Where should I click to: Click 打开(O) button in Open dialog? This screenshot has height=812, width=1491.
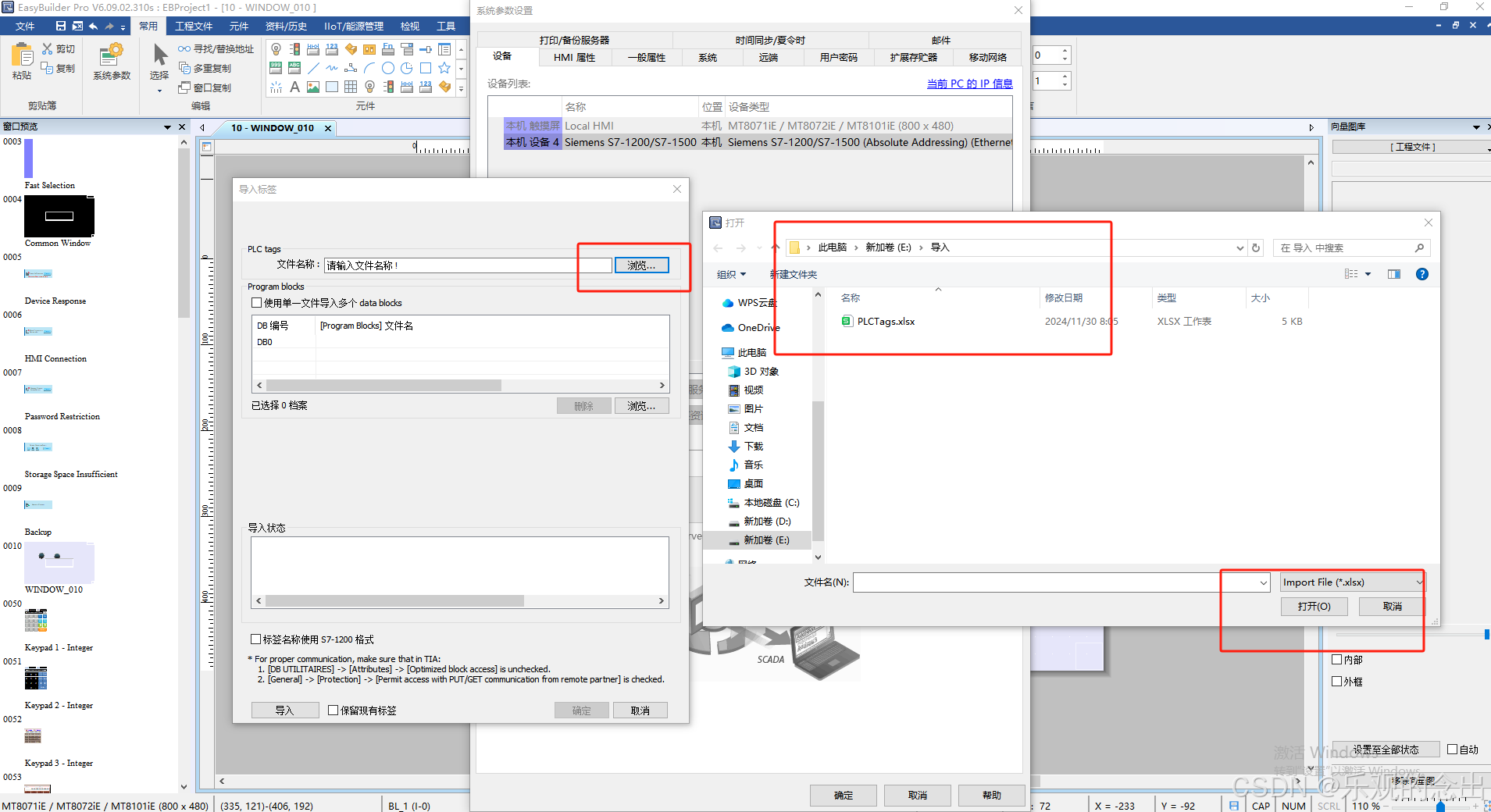1314,607
